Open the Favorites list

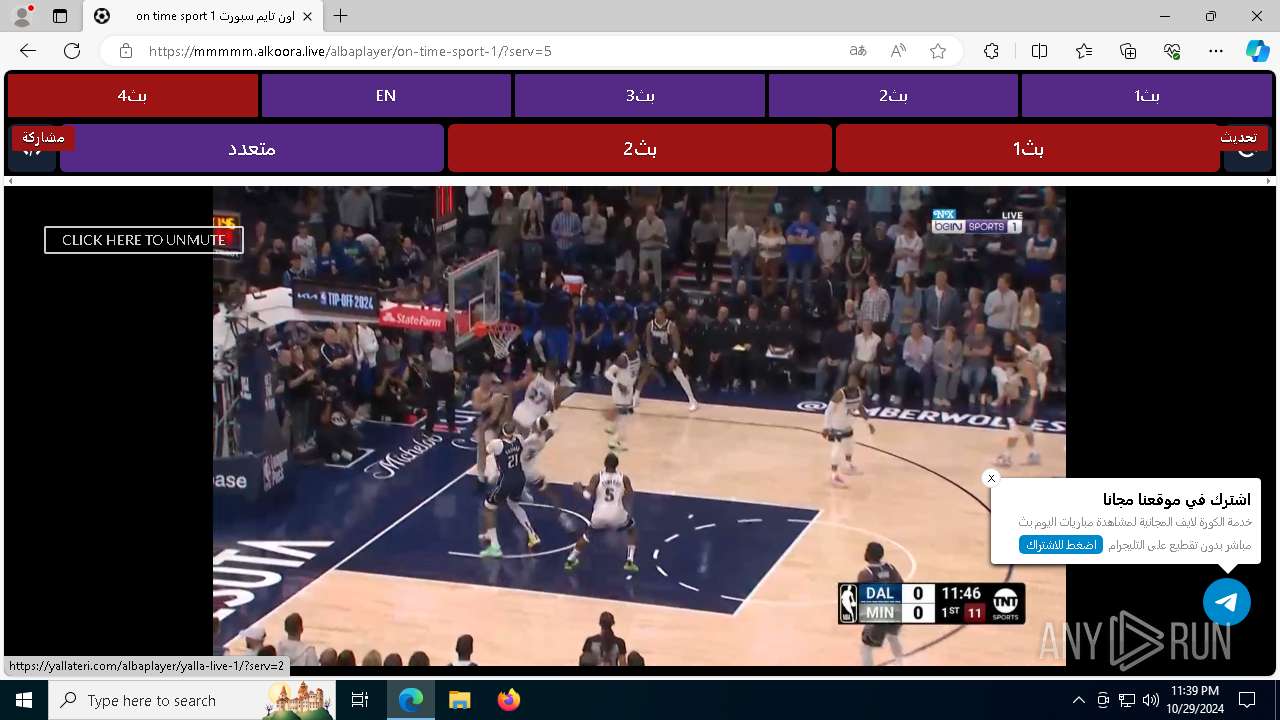point(1084,51)
